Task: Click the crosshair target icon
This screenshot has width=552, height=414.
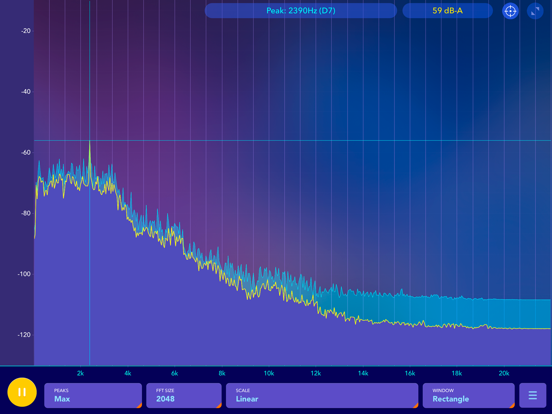Action: 510,11
